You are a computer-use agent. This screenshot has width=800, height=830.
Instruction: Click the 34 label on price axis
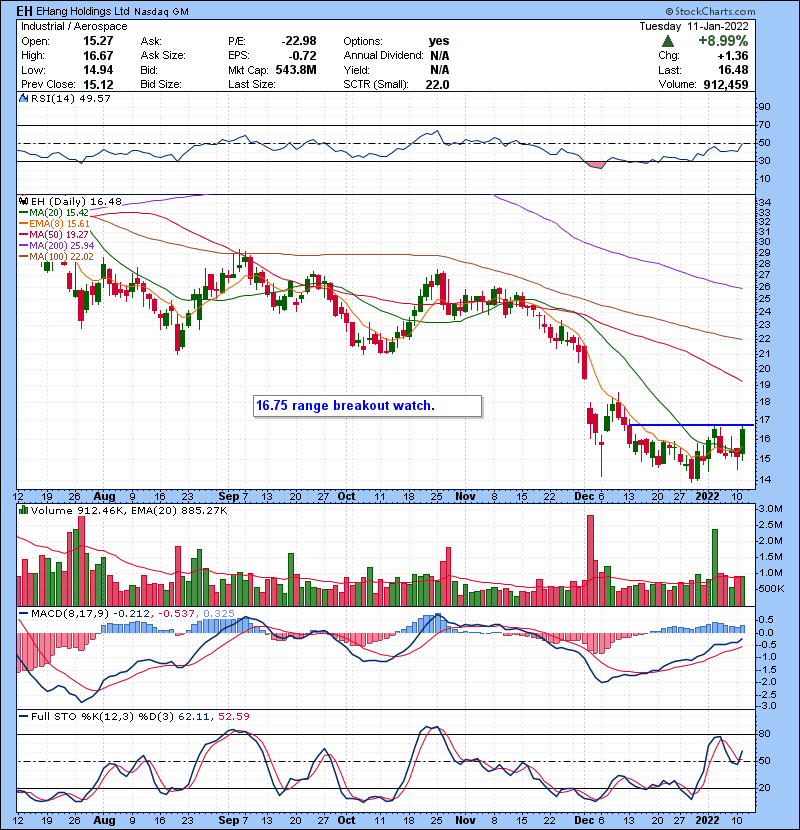[x=765, y=203]
